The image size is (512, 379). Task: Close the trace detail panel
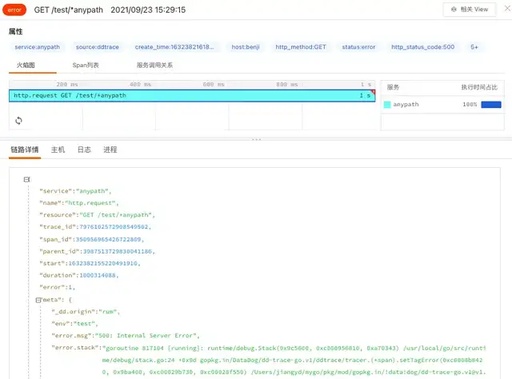[x=507, y=8]
